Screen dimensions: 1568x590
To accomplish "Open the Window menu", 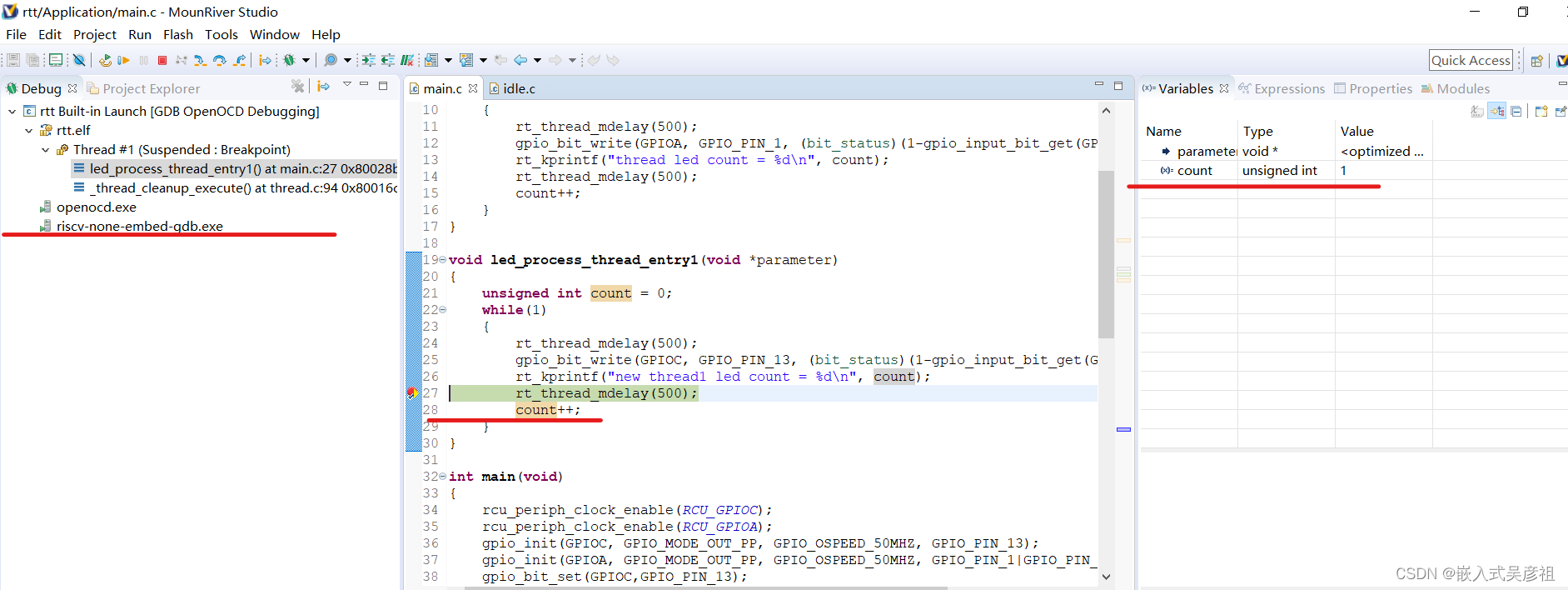I will coord(275,34).
